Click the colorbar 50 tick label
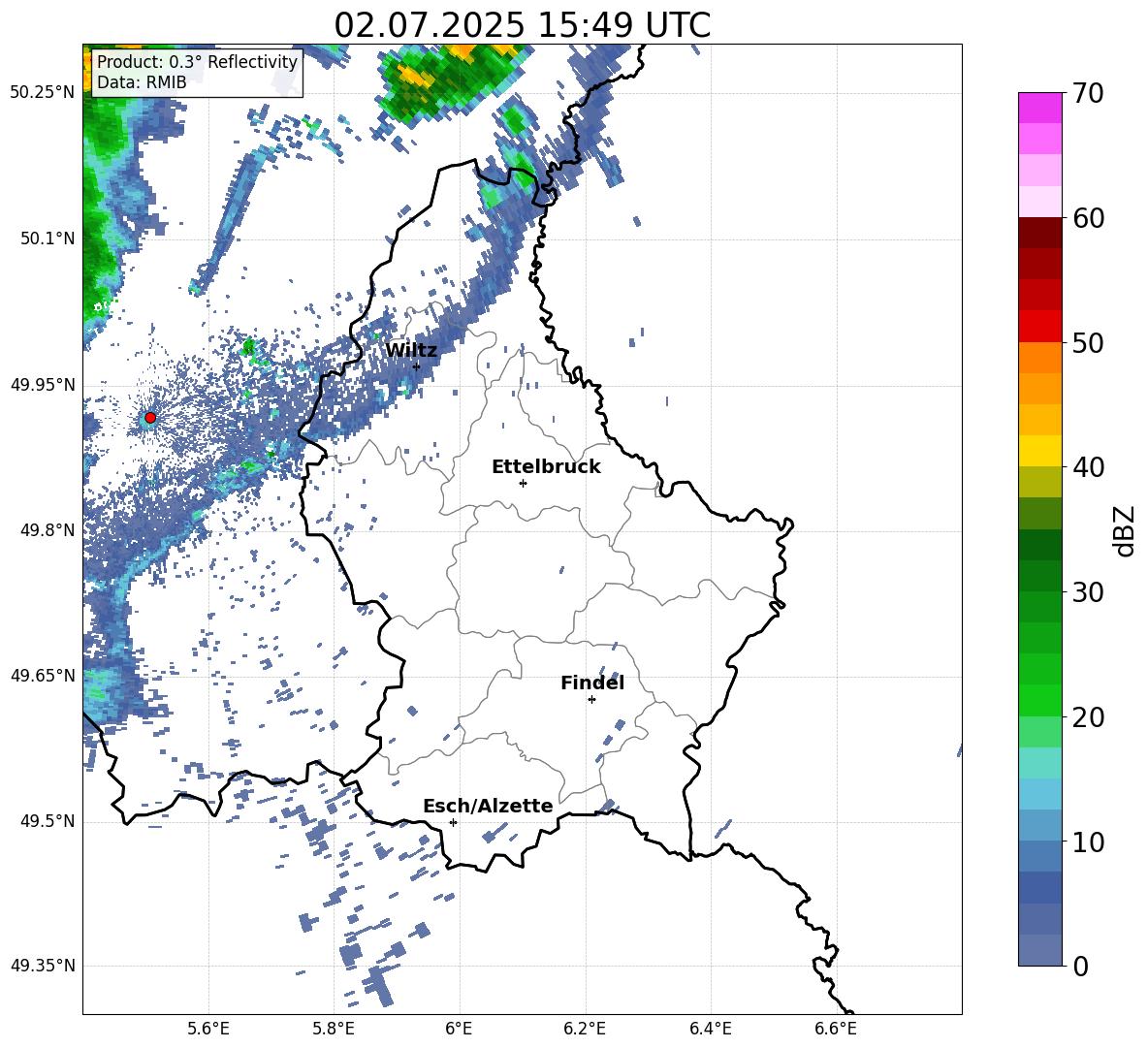The width and height of the screenshot is (1148, 1048). (1088, 343)
